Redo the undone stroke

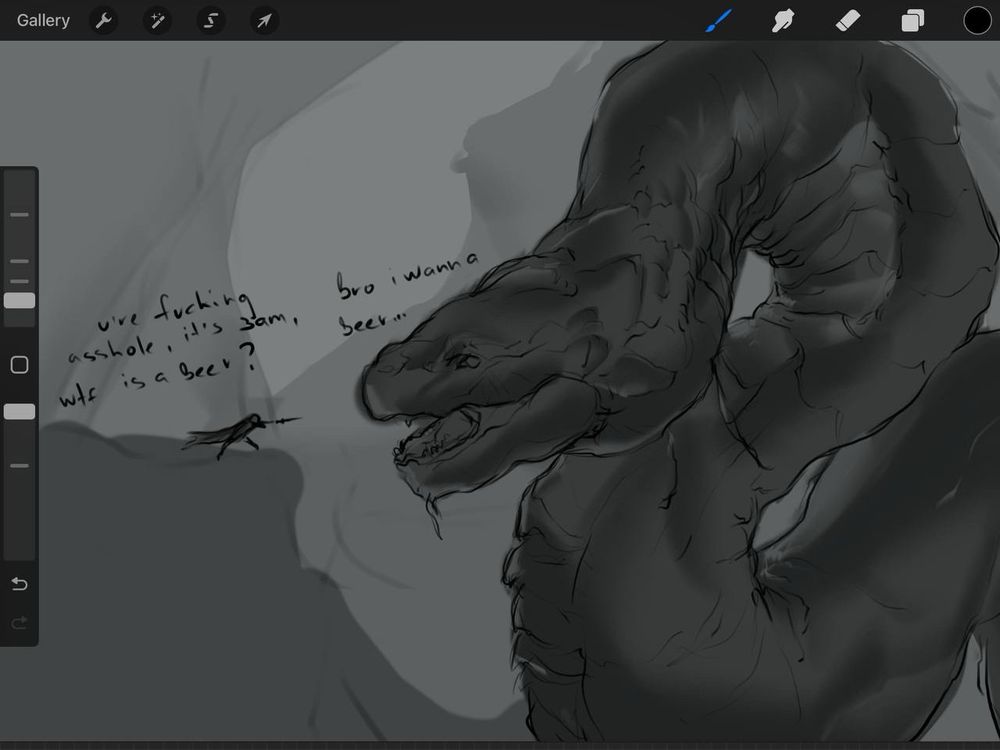tap(20, 622)
